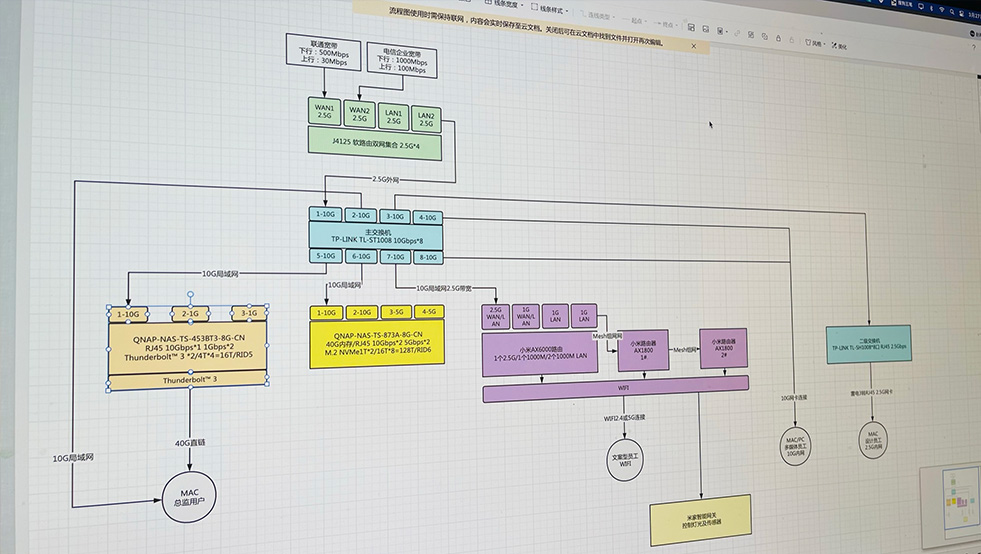
Task: Open the 风格 style dropdown
Action: click(815, 43)
